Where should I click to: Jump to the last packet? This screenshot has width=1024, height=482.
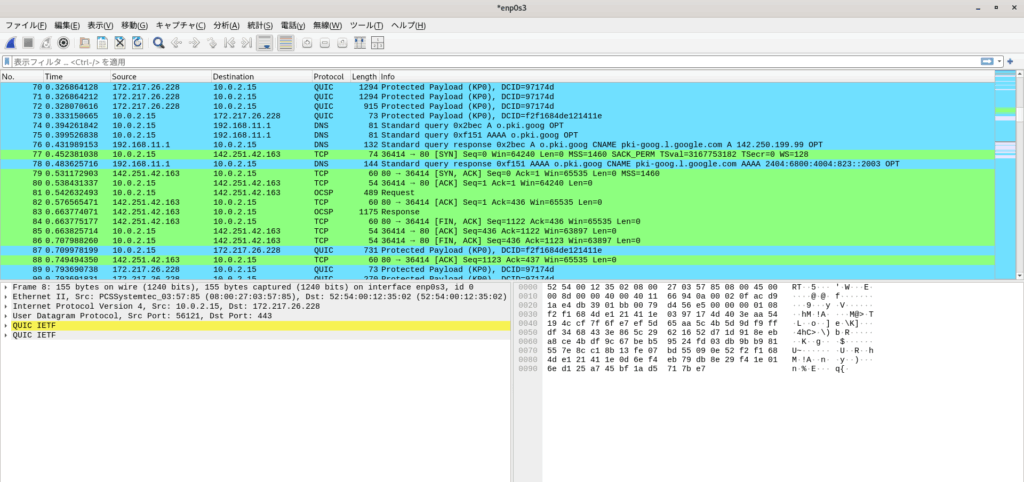pyautogui.click(x=246, y=42)
